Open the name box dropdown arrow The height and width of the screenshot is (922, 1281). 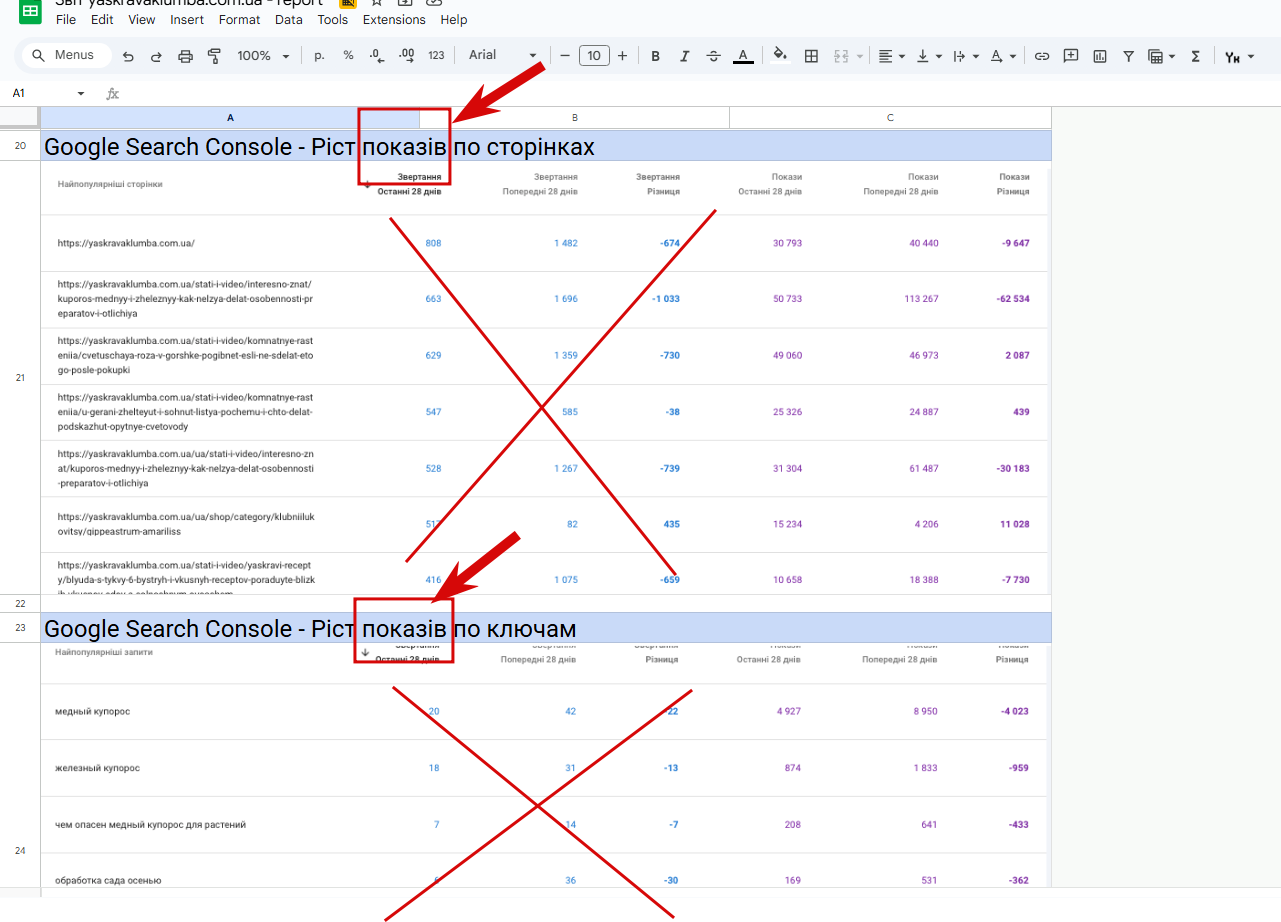pos(81,94)
